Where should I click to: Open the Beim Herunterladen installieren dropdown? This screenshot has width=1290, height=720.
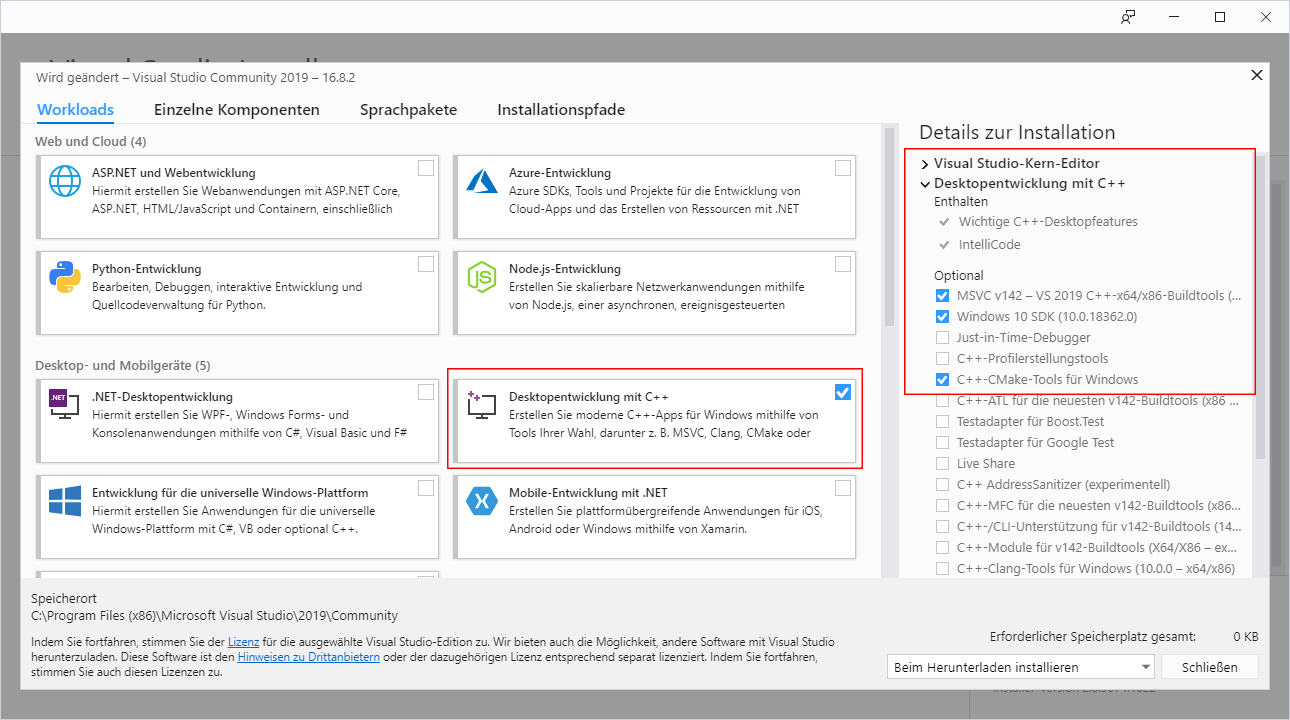point(1020,667)
